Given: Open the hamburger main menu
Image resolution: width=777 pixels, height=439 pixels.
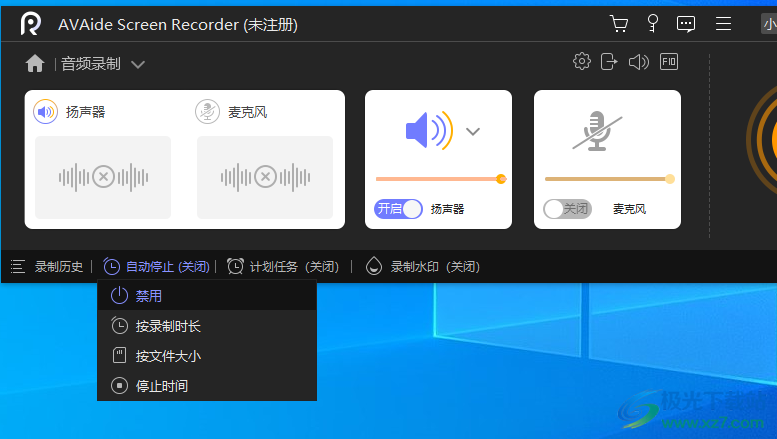Looking at the screenshot, I should coord(723,23).
